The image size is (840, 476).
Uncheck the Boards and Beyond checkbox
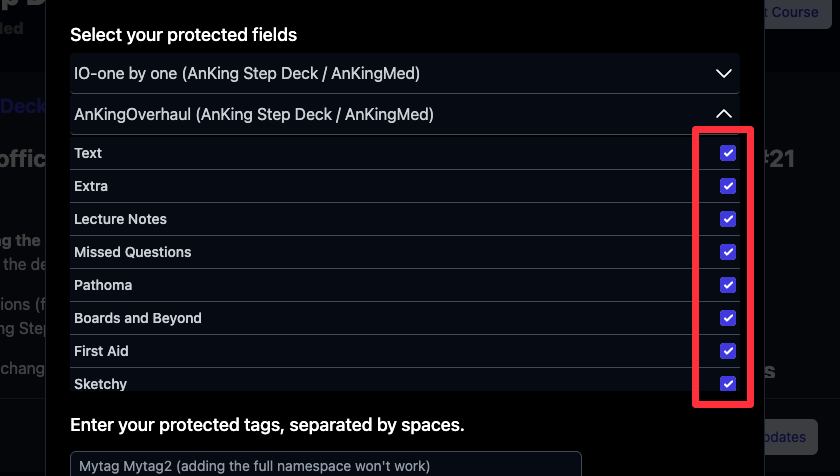[x=728, y=318]
